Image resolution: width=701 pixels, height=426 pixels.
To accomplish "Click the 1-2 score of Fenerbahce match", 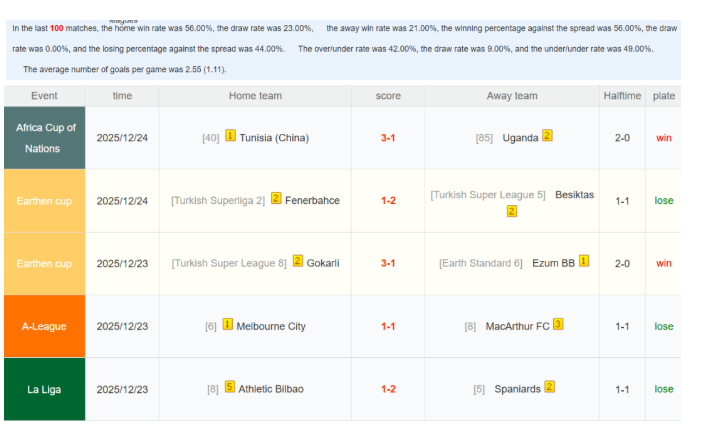I will tap(388, 201).
